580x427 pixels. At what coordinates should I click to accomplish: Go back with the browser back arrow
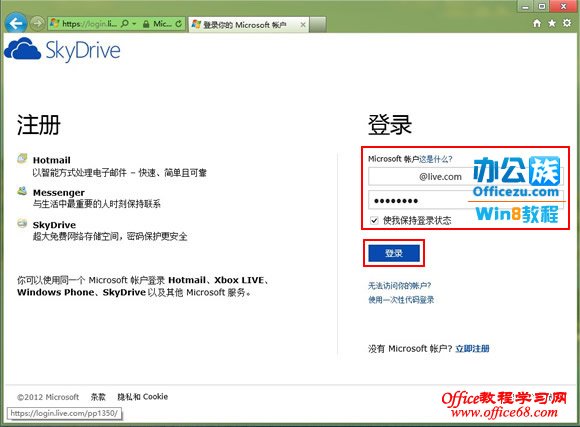click(16, 23)
